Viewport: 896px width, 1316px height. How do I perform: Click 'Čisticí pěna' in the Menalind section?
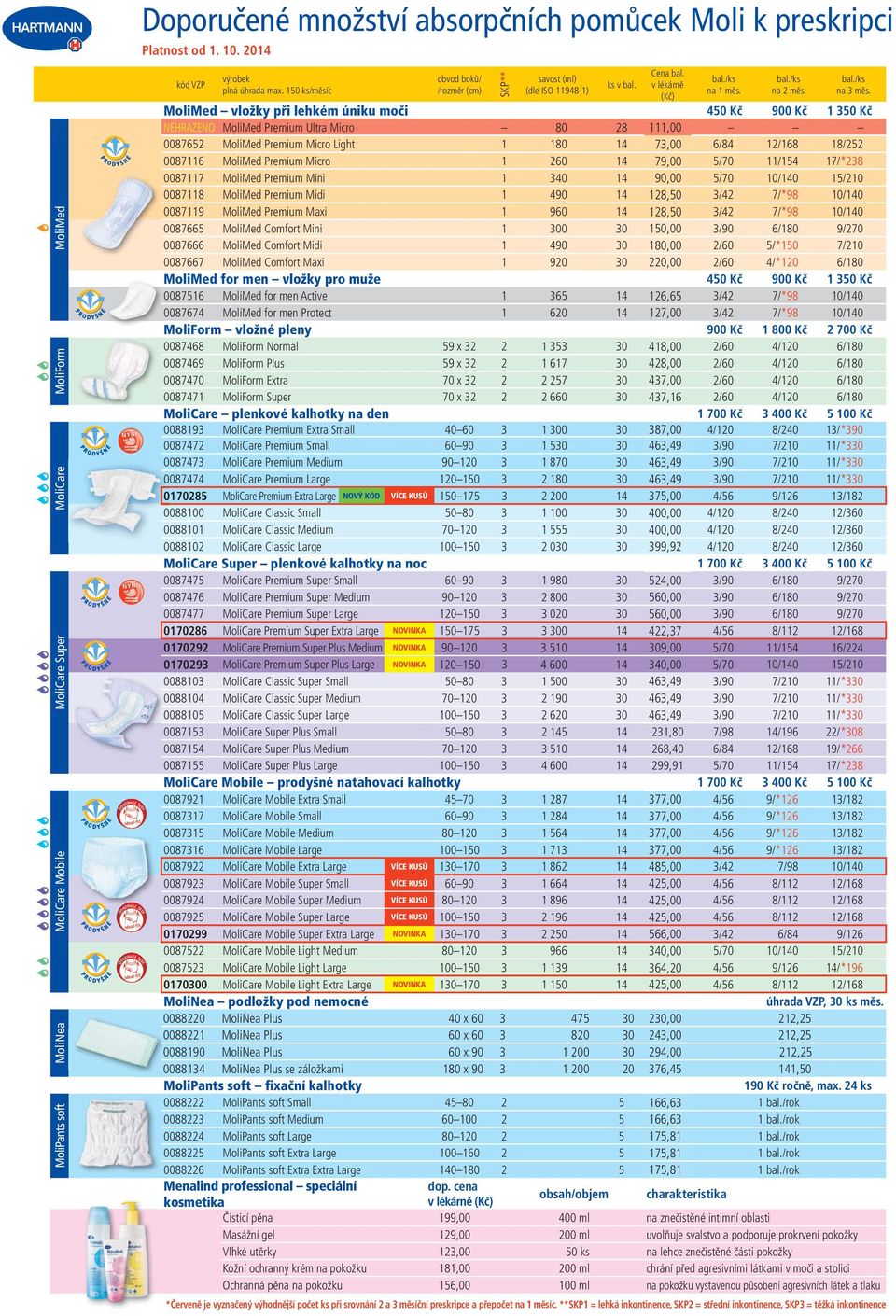click(247, 1218)
